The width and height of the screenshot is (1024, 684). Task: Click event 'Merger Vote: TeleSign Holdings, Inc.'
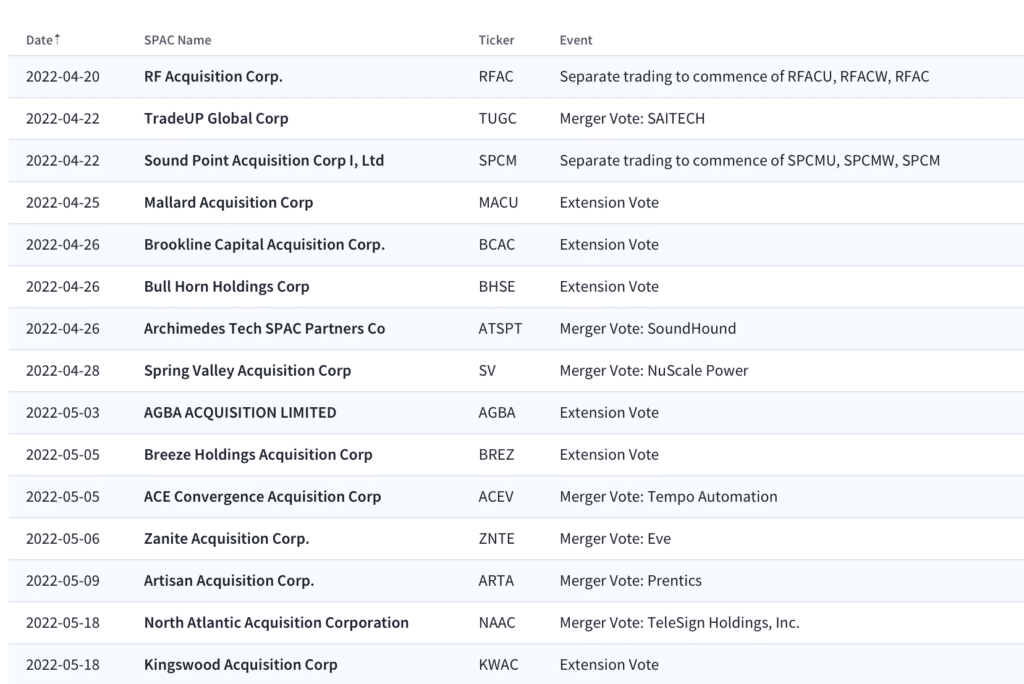(679, 623)
